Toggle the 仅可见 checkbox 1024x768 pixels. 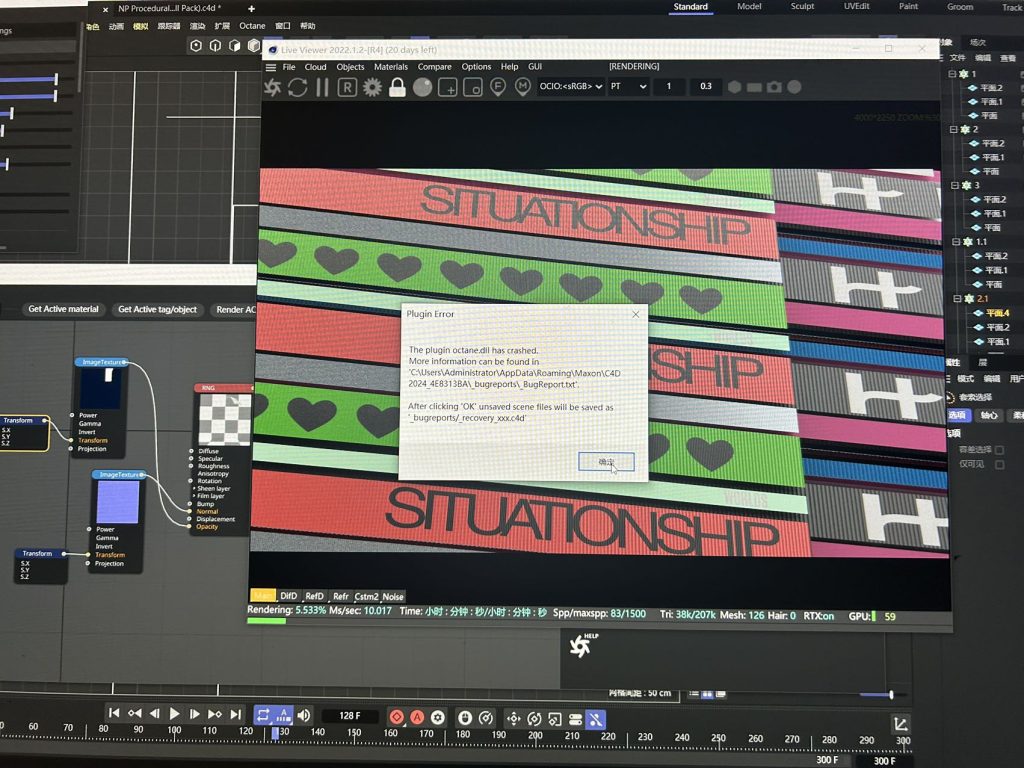pyautogui.click(x=999, y=464)
